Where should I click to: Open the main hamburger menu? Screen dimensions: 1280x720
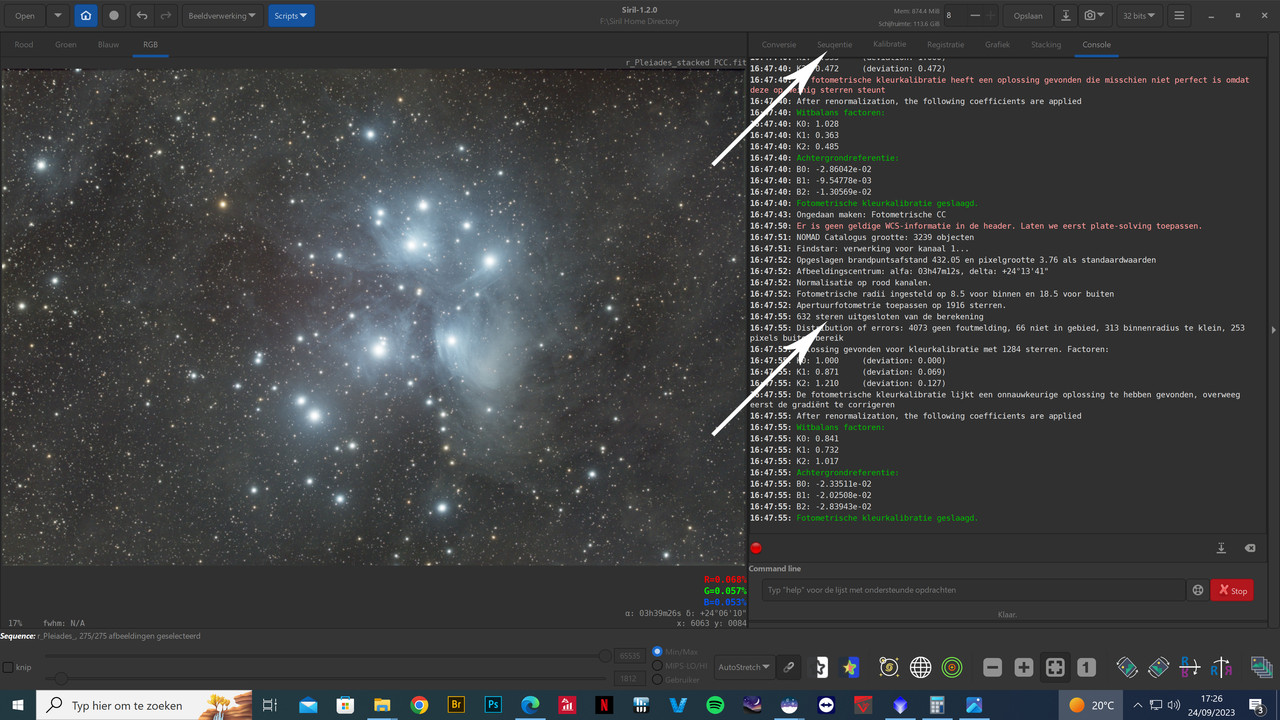coord(1179,16)
